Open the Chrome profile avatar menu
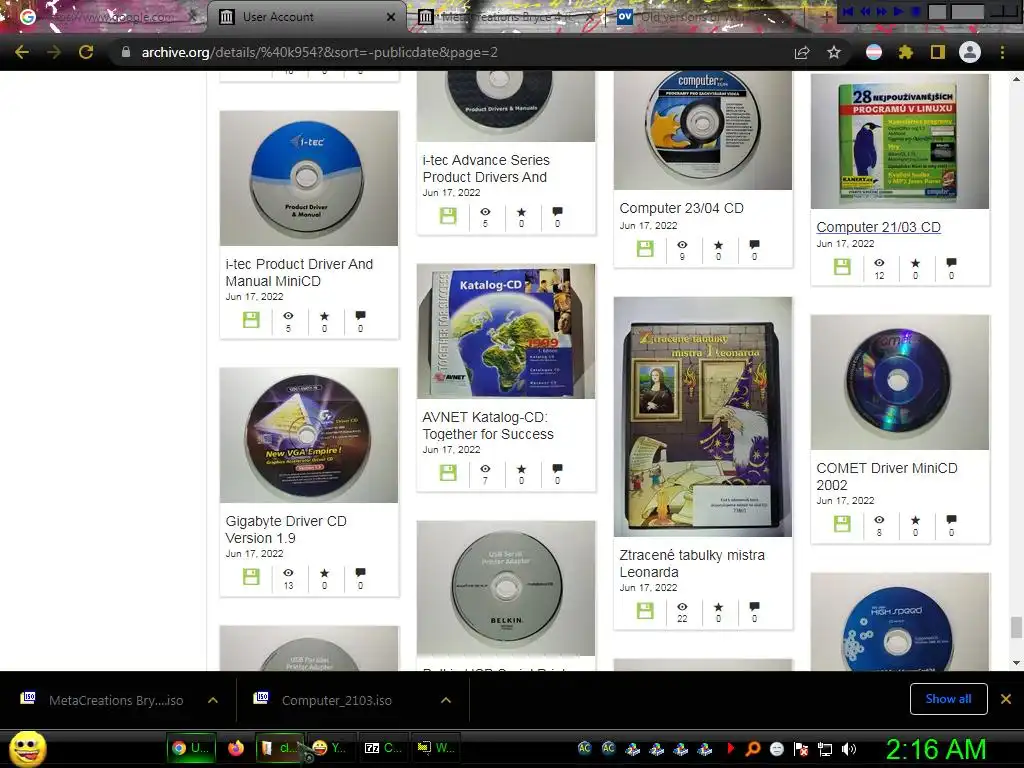The width and height of the screenshot is (1024, 768). coord(970,52)
